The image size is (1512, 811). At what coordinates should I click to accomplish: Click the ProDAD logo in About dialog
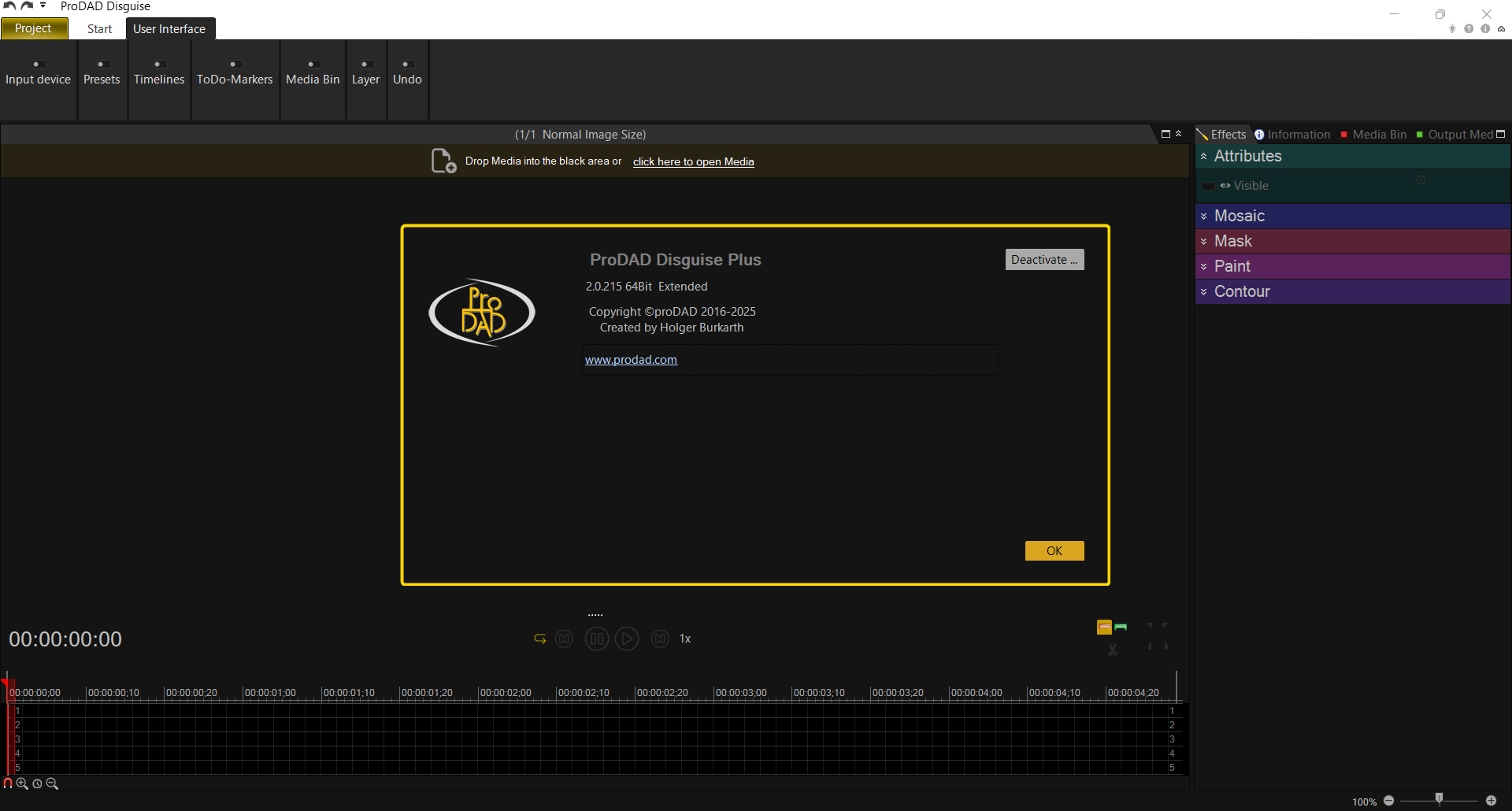click(x=482, y=313)
